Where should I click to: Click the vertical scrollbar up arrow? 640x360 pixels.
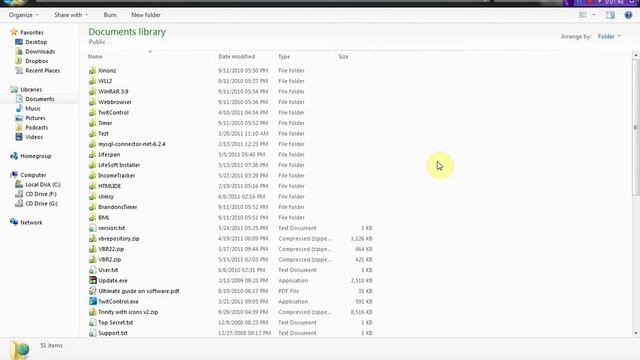point(636,55)
